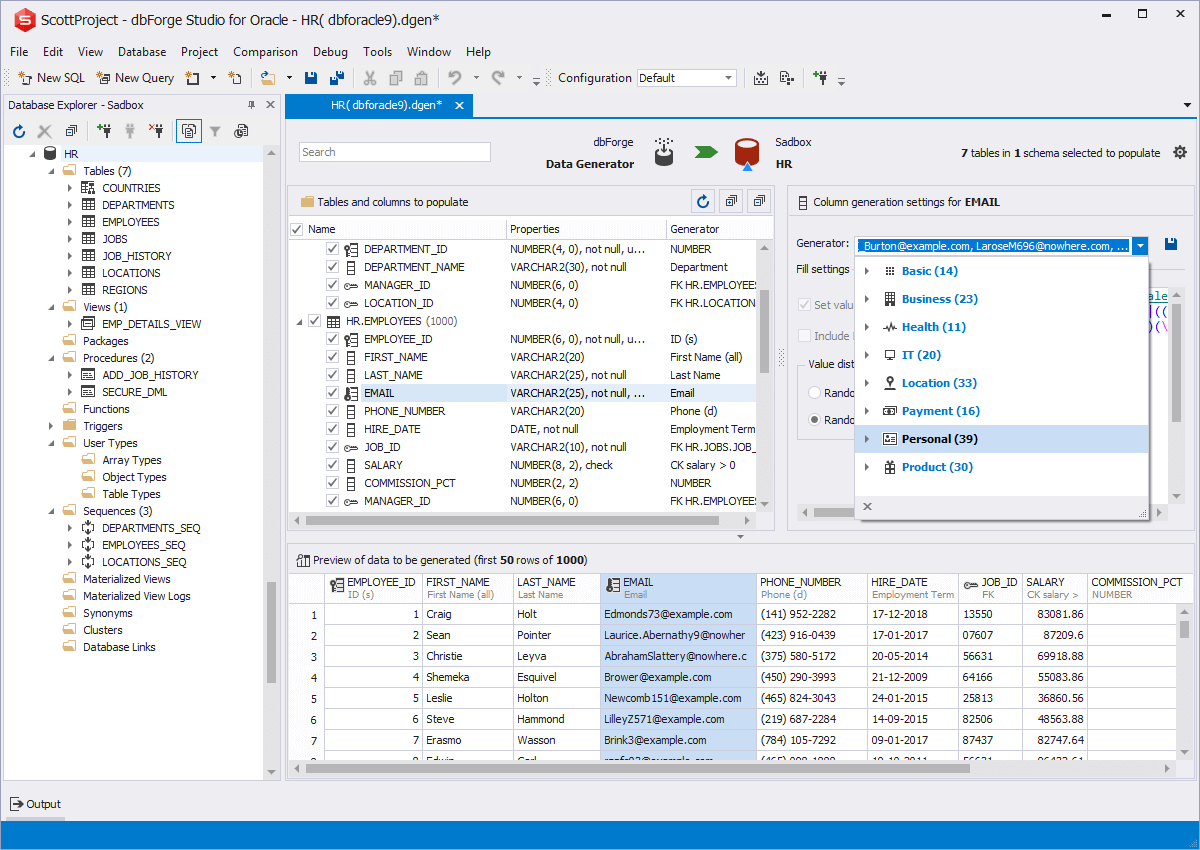The image size is (1200, 850).
Task: Expand the Personal (39) generator category
Action: pos(867,439)
